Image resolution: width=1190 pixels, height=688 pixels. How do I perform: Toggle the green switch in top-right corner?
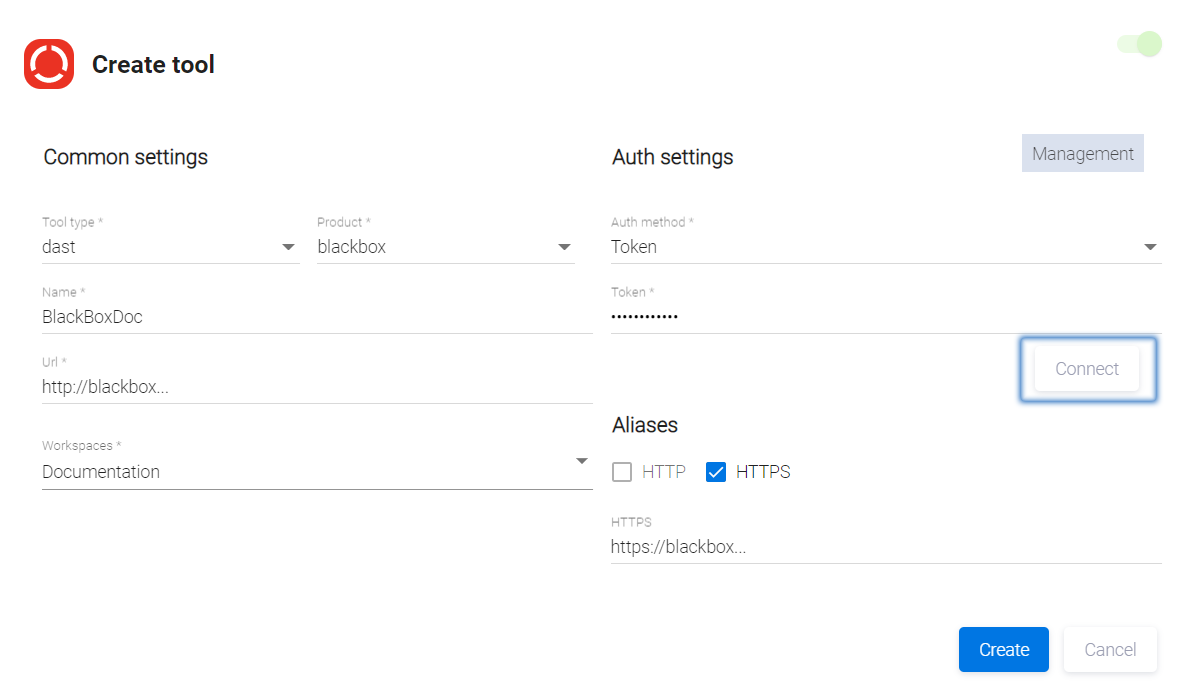[x=1140, y=44]
